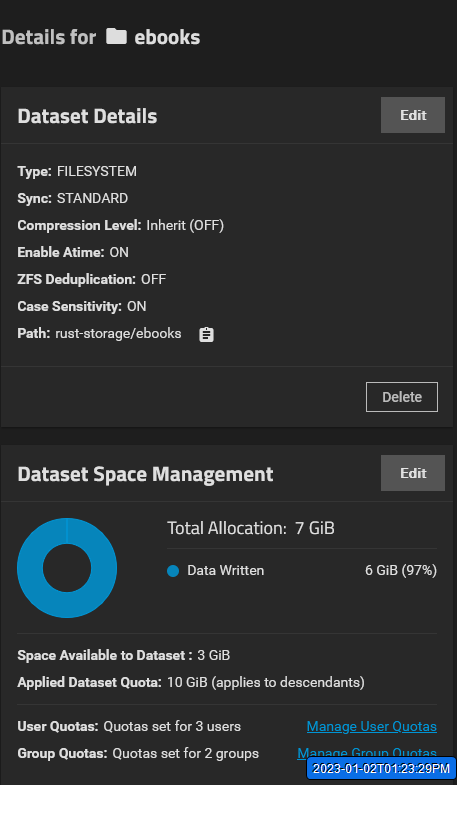This screenshot has height=815, width=457.
Task: Select the Dataset Details heading
Action: 87,116
